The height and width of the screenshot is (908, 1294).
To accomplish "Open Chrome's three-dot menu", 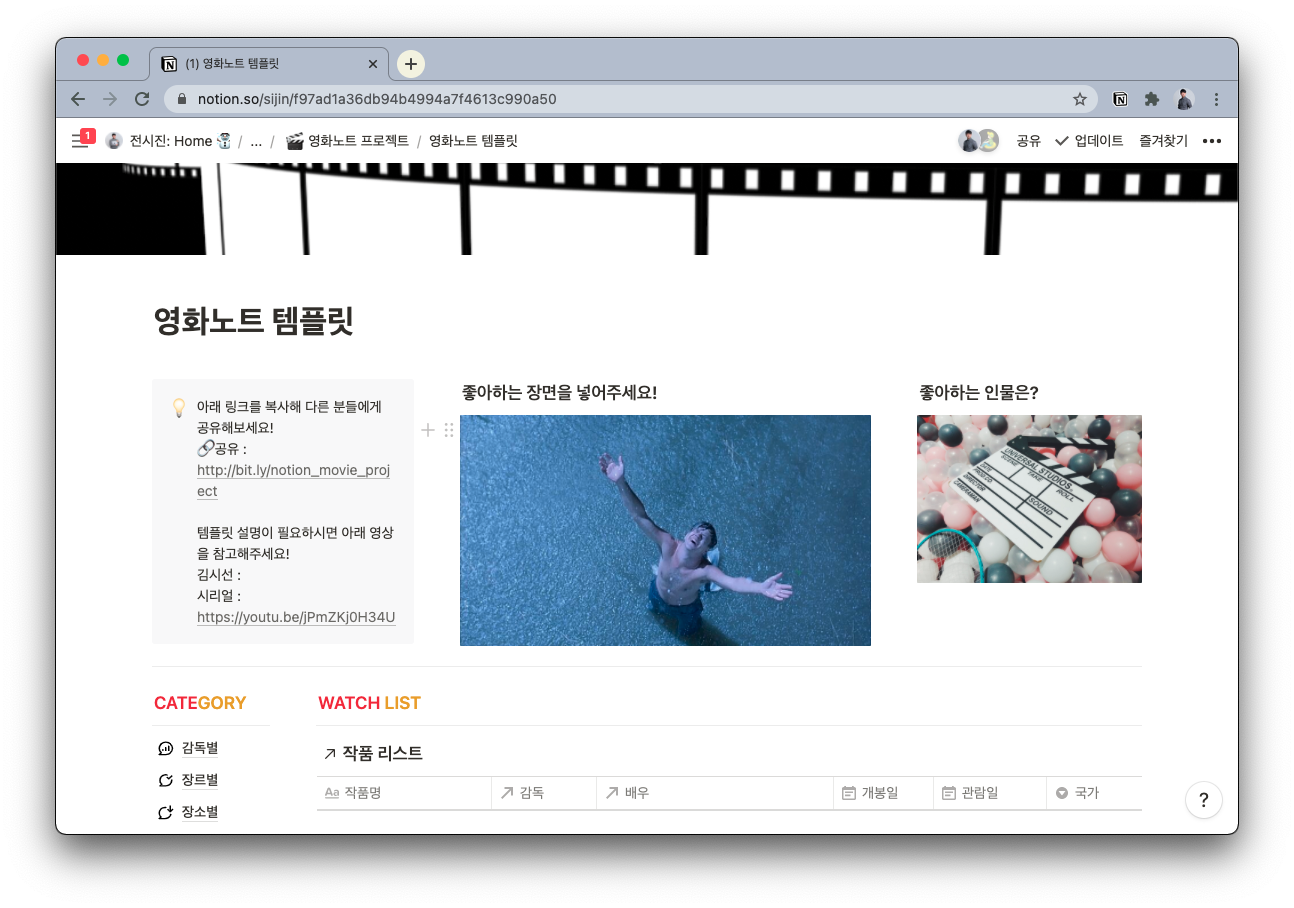I will coord(1216,99).
